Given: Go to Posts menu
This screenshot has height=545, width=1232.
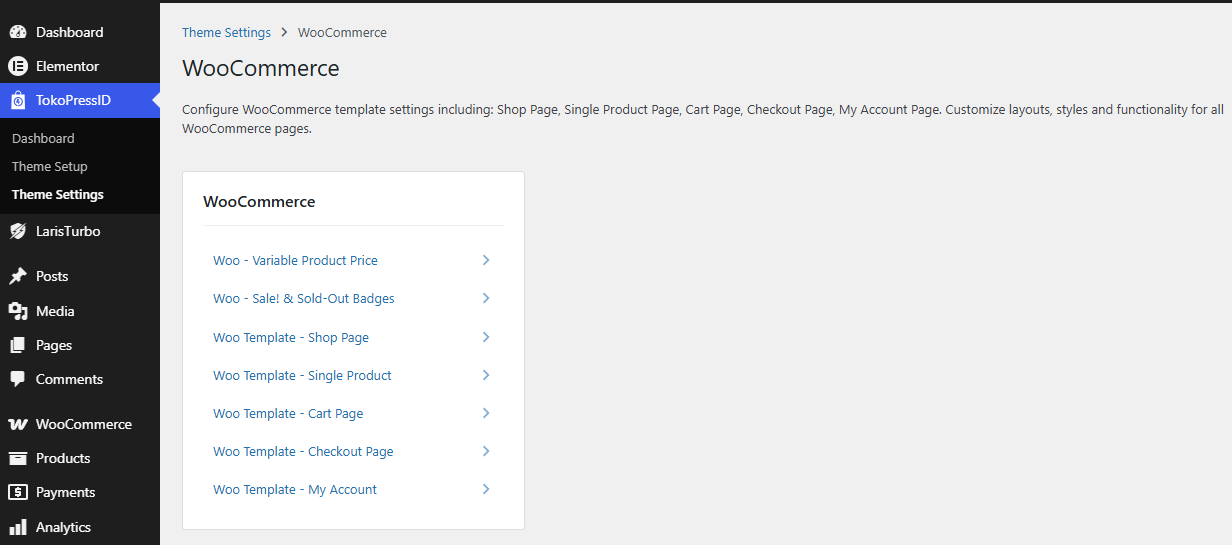Looking at the screenshot, I should [x=80, y=276].
